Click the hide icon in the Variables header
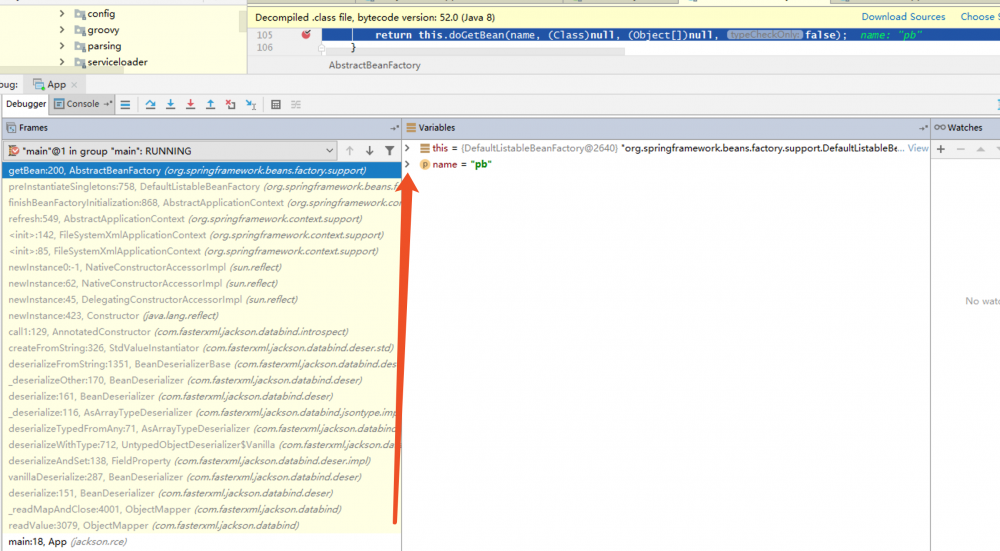The width and height of the screenshot is (1000, 551). 923,128
